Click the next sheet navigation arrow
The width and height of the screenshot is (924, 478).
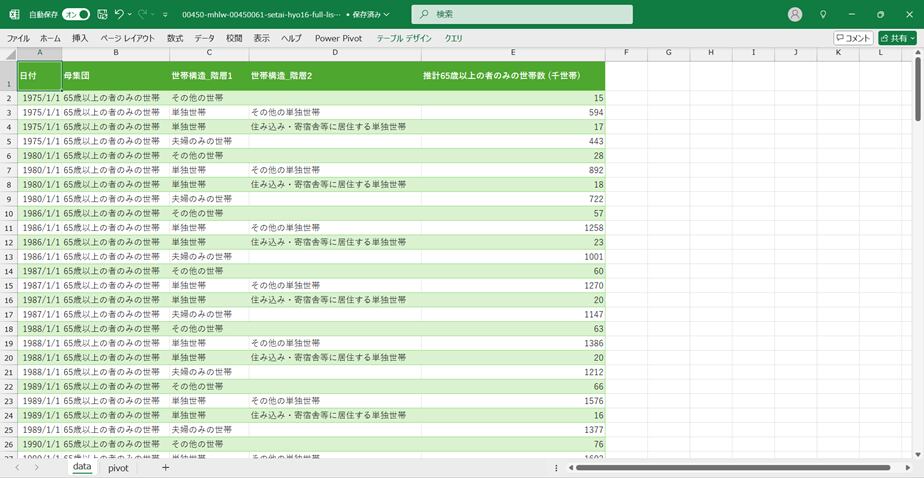point(36,468)
